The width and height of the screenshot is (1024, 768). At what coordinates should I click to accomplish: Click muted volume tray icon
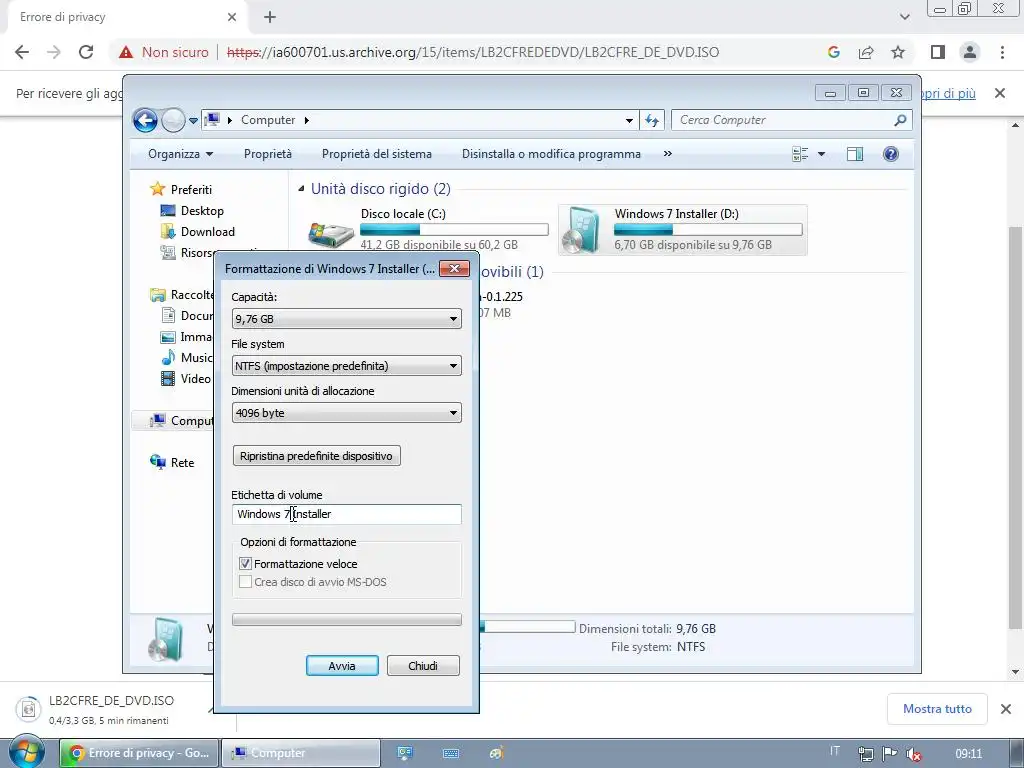pos(914,754)
